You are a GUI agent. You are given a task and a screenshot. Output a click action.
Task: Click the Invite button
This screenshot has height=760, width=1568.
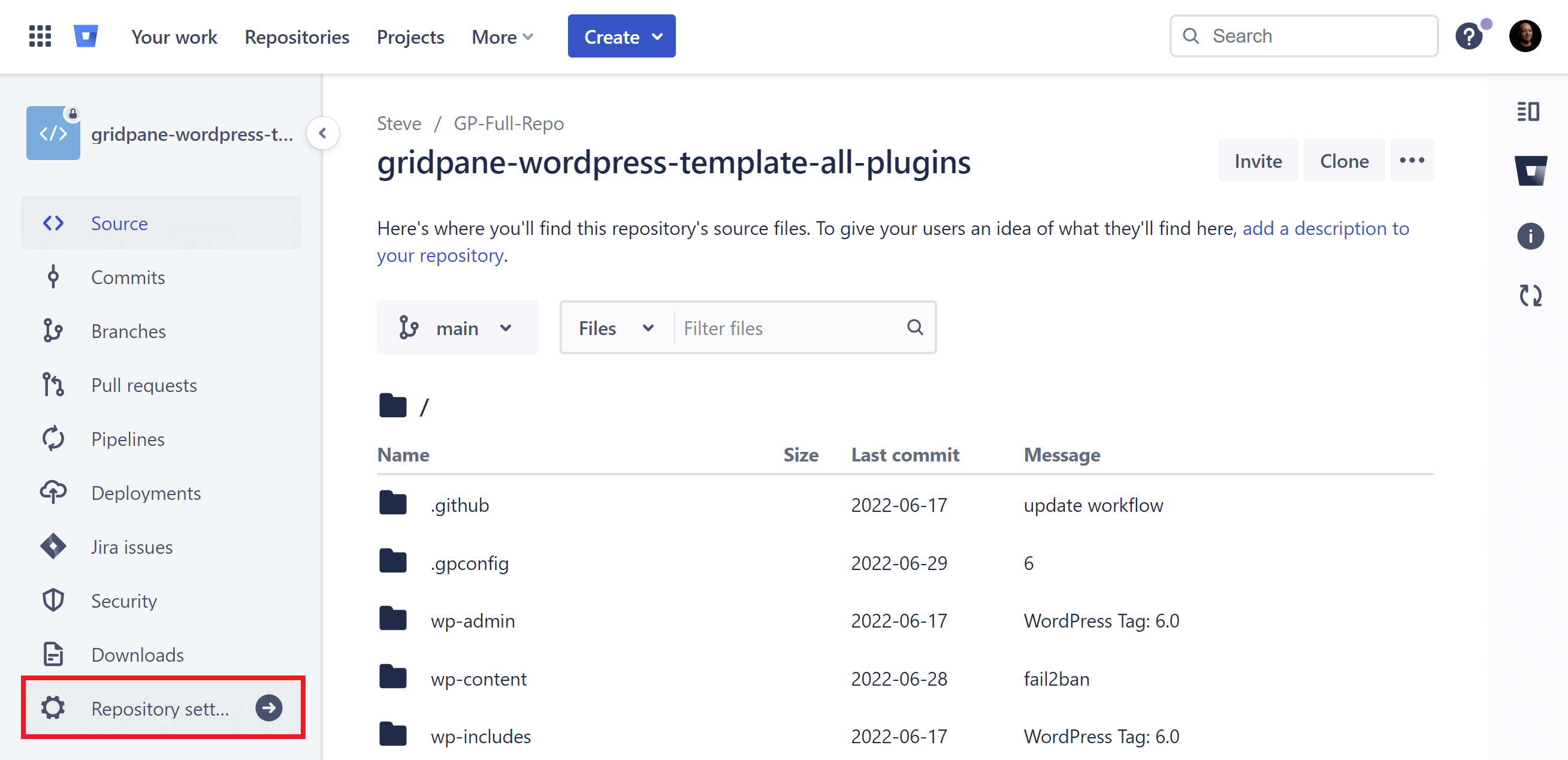pyautogui.click(x=1258, y=161)
